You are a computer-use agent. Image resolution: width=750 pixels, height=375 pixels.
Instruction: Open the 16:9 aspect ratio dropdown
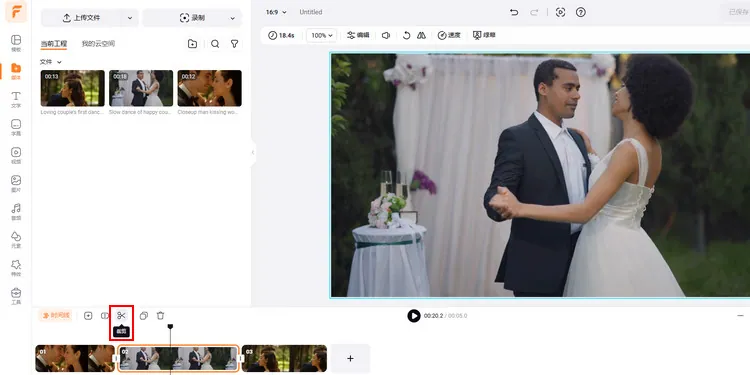point(276,12)
